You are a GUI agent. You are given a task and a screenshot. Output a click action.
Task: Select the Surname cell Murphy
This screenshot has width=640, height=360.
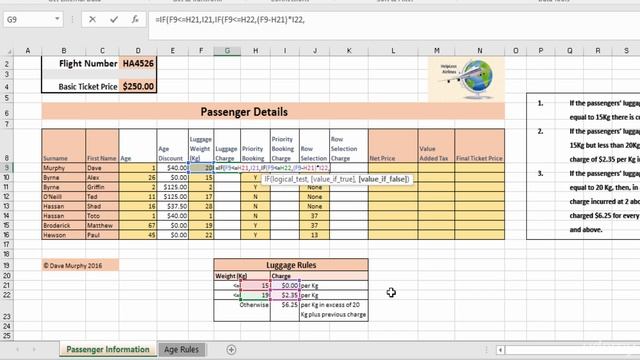click(64, 168)
